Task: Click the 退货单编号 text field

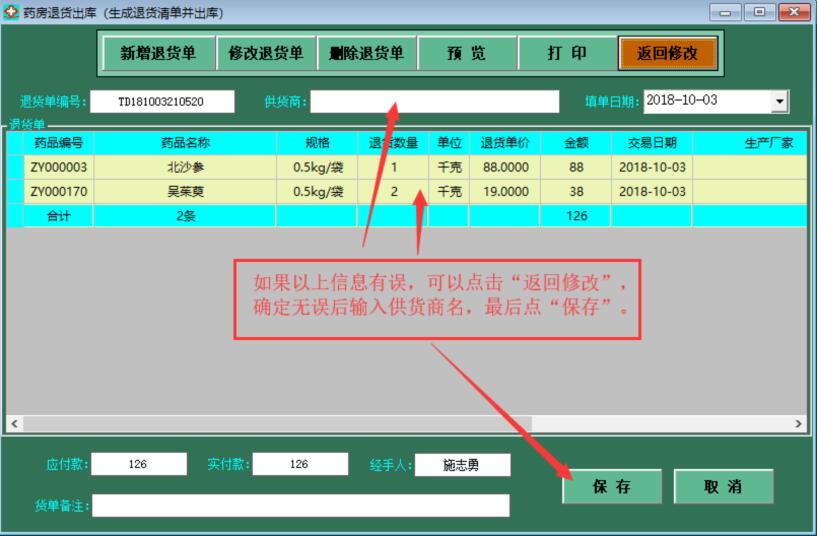Action: [161, 102]
